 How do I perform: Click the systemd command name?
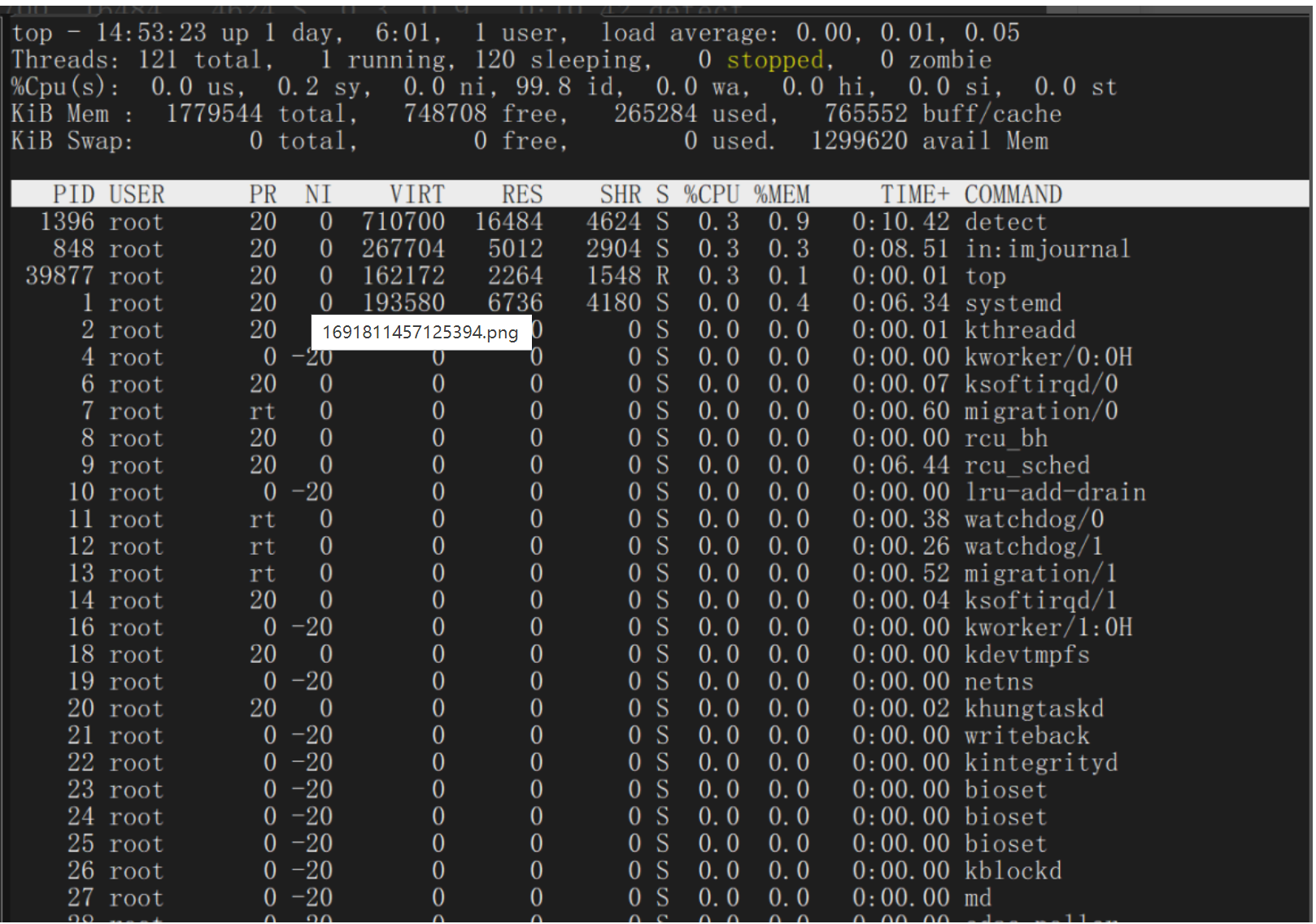point(1013,303)
